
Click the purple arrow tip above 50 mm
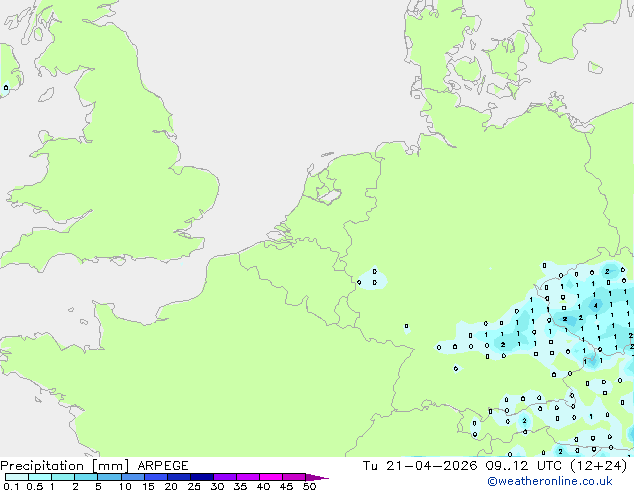pyautogui.click(x=317, y=477)
